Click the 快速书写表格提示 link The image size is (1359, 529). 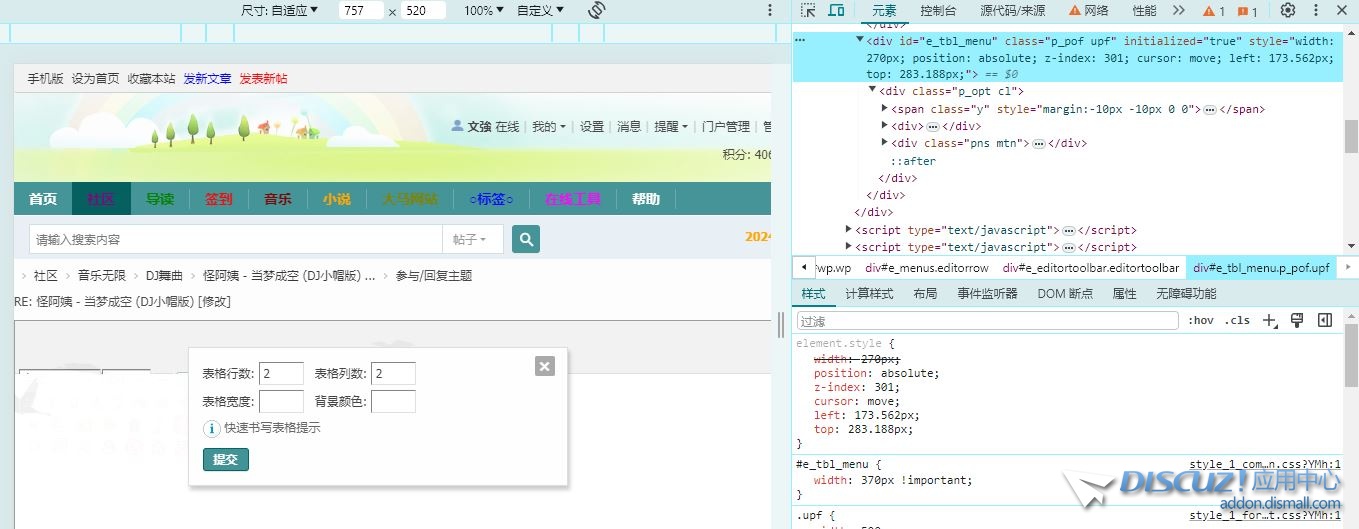click(272, 428)
